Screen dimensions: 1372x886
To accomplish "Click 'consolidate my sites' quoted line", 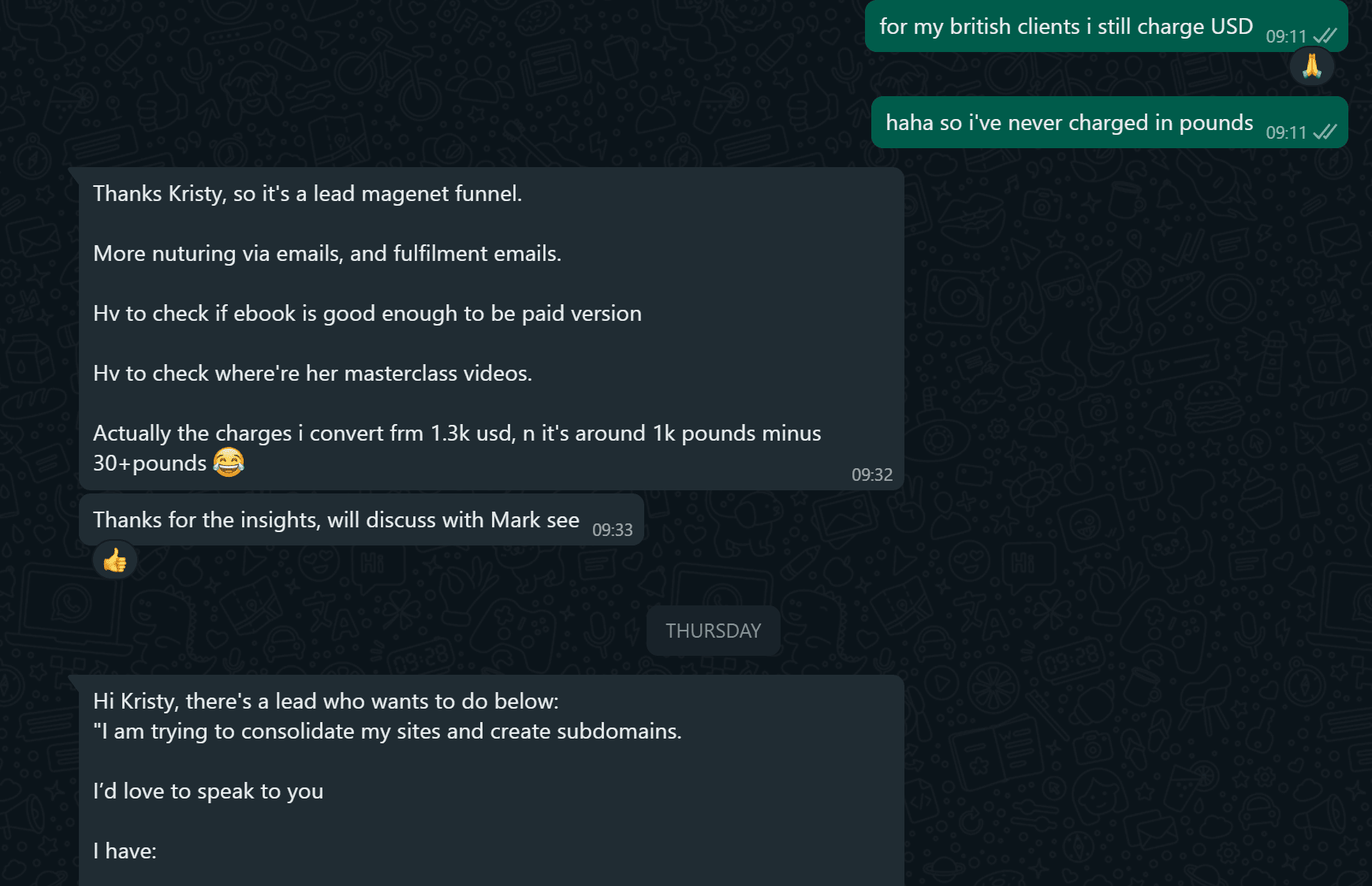I will pos(387,732).
